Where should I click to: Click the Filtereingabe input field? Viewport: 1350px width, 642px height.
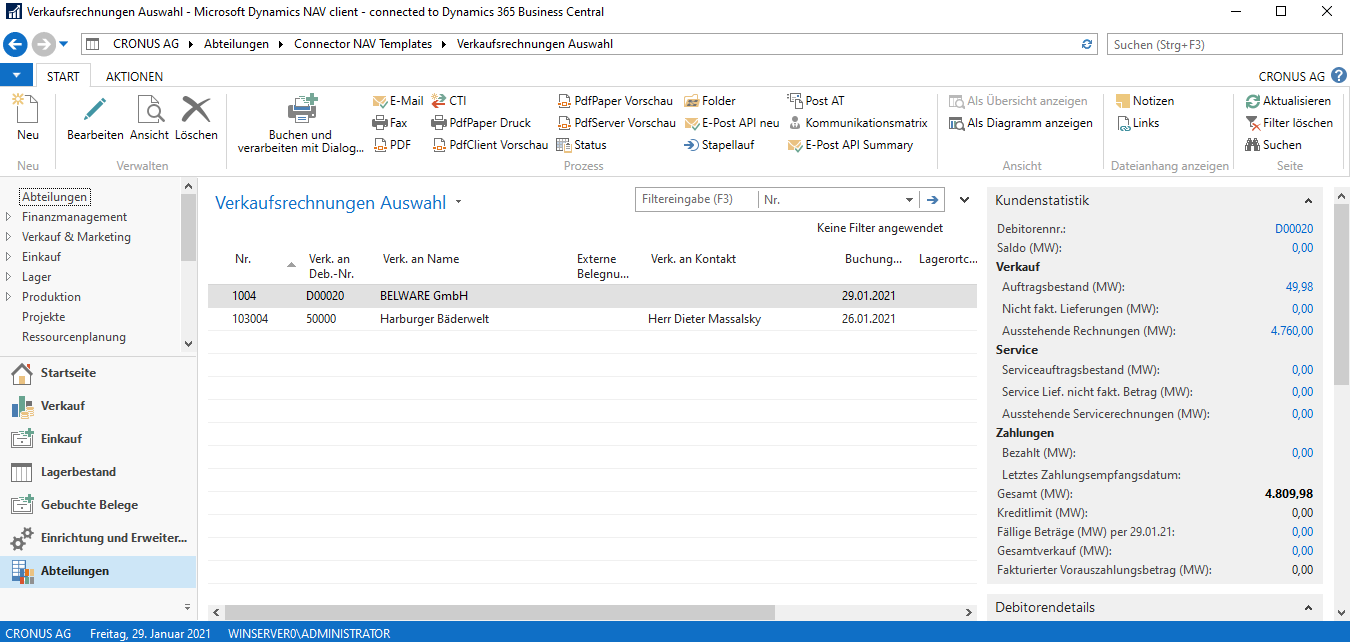697,200
